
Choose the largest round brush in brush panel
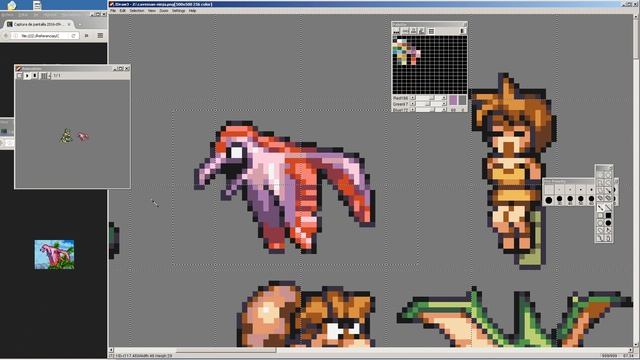coord(549,200)
